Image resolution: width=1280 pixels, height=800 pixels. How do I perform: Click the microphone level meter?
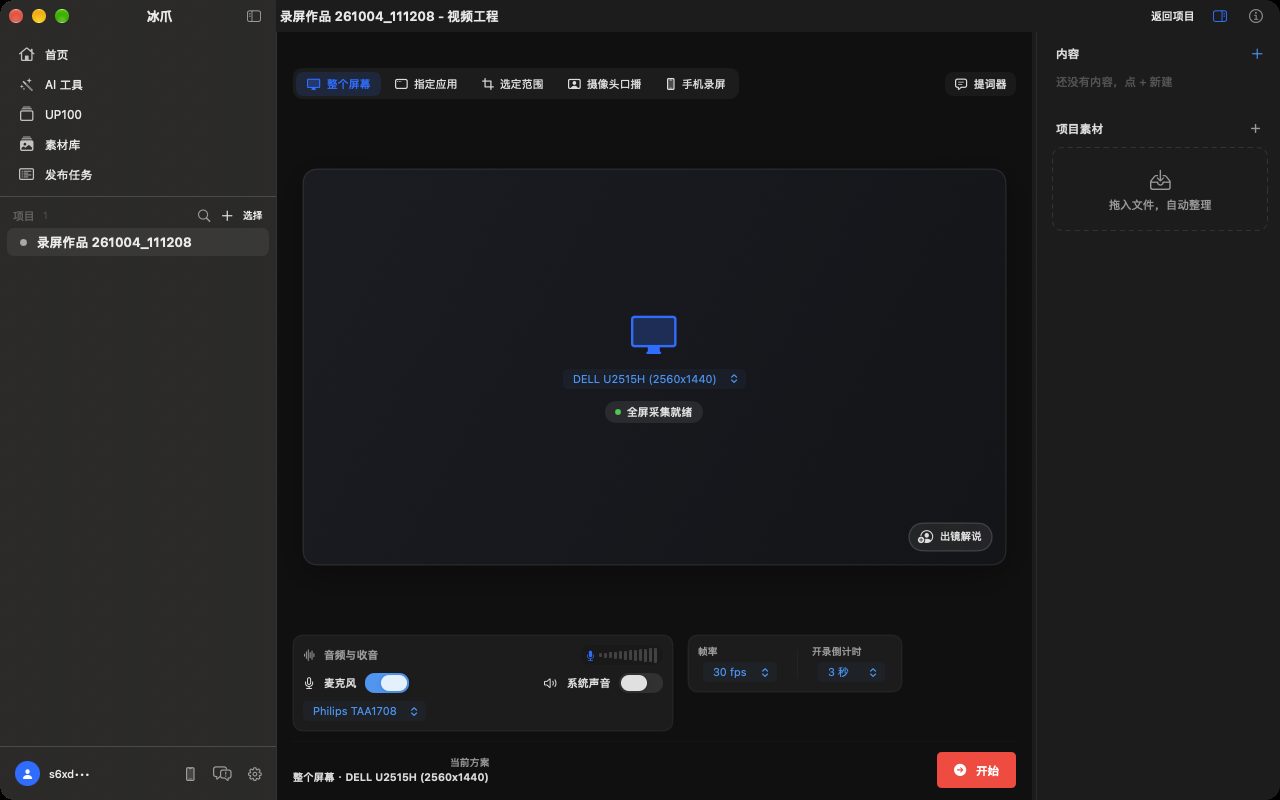[622, 655]
